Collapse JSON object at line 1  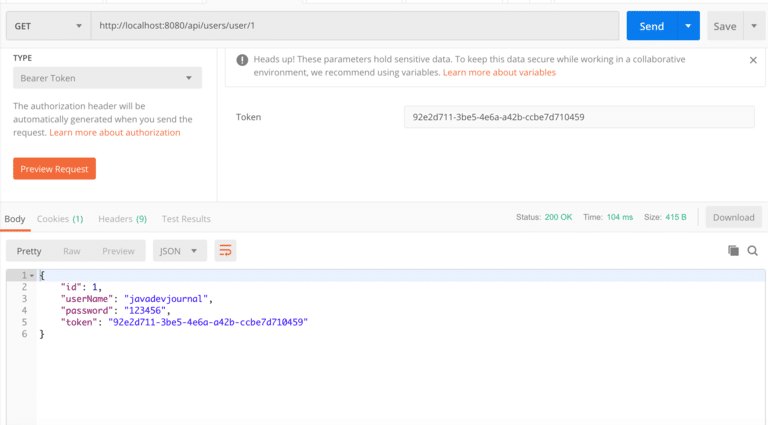[x=32, y=275]
